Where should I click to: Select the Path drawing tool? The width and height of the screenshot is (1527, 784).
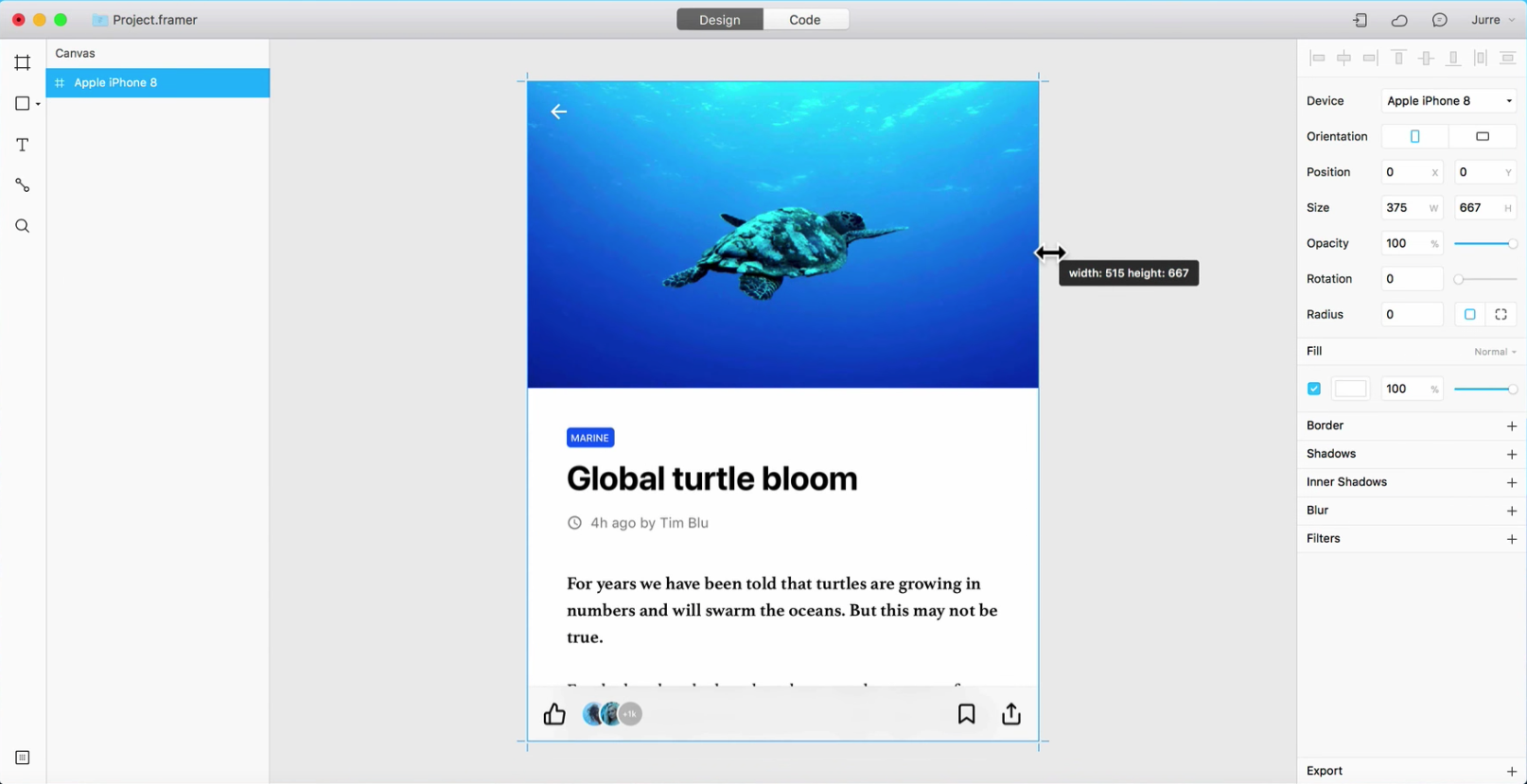coord(23,185)
